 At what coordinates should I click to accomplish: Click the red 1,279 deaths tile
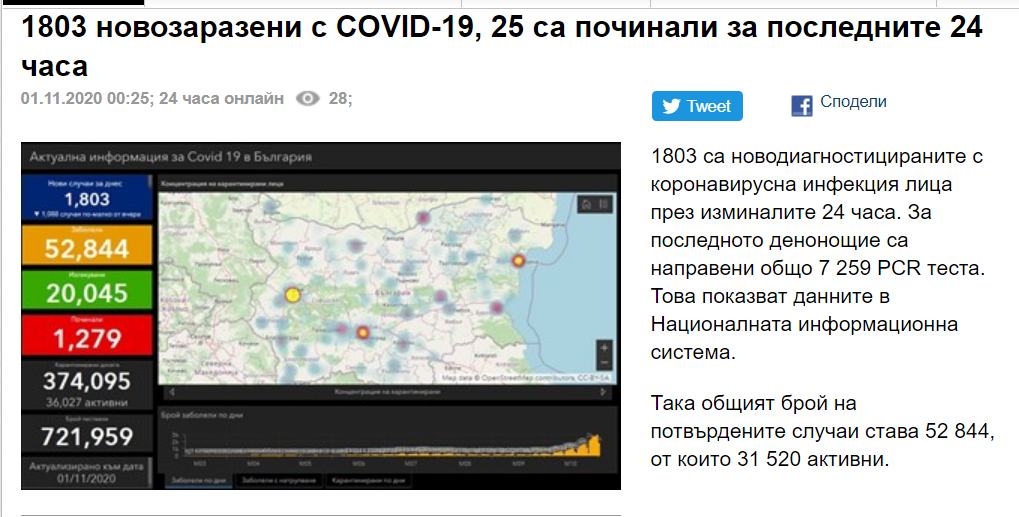pos(87,335)
